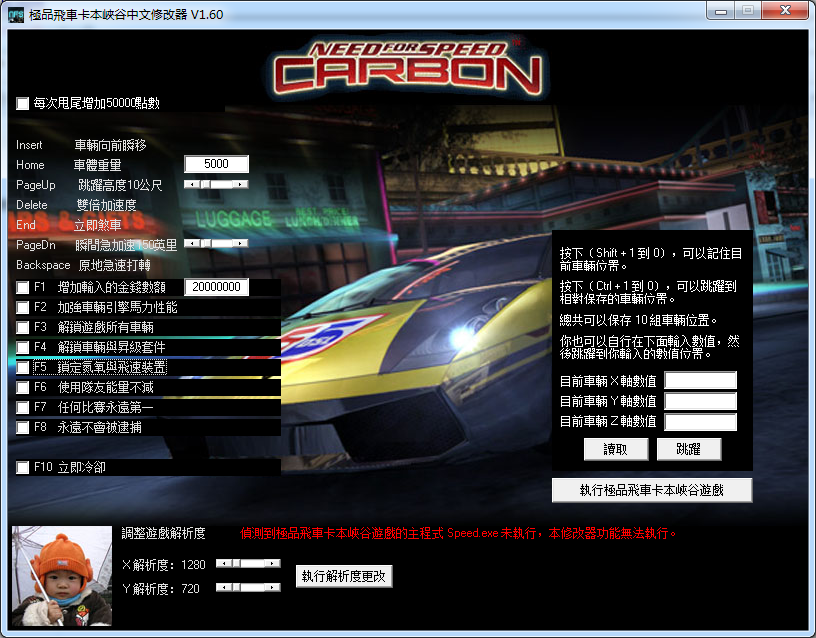The height and width of the screenshot is (638, 816).
Task: Click the "PageUp" hotkey label
Action: click(35, 185)
